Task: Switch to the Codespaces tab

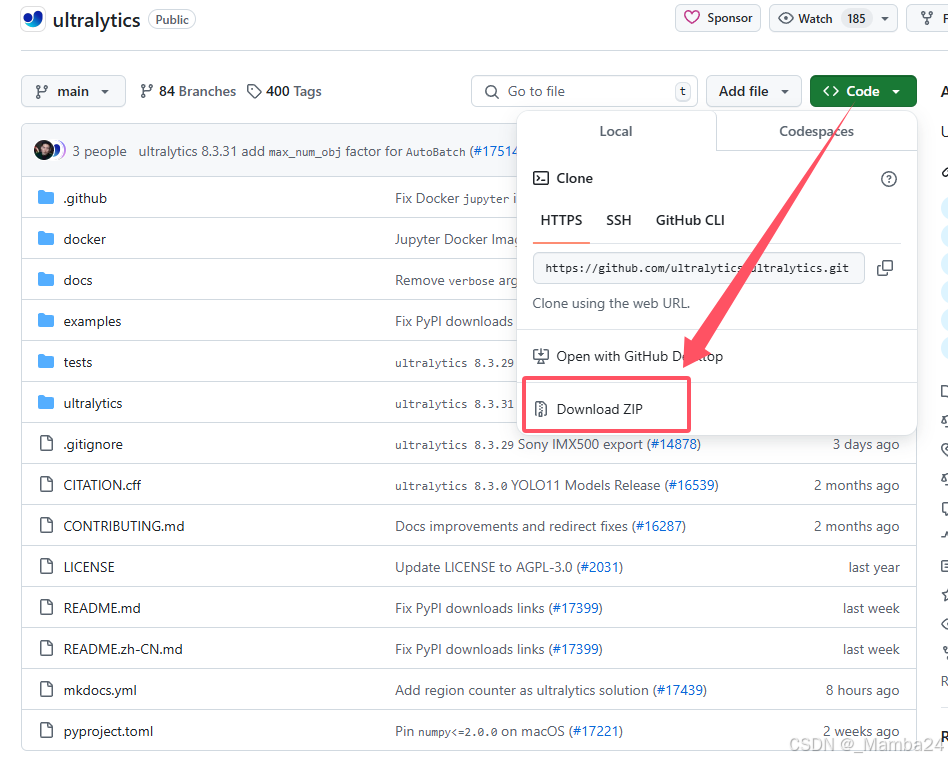Action: coord(816,131)
